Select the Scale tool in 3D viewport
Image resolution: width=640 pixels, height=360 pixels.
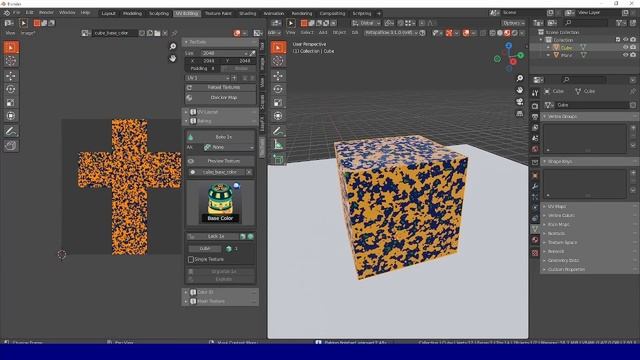(278, 102)
